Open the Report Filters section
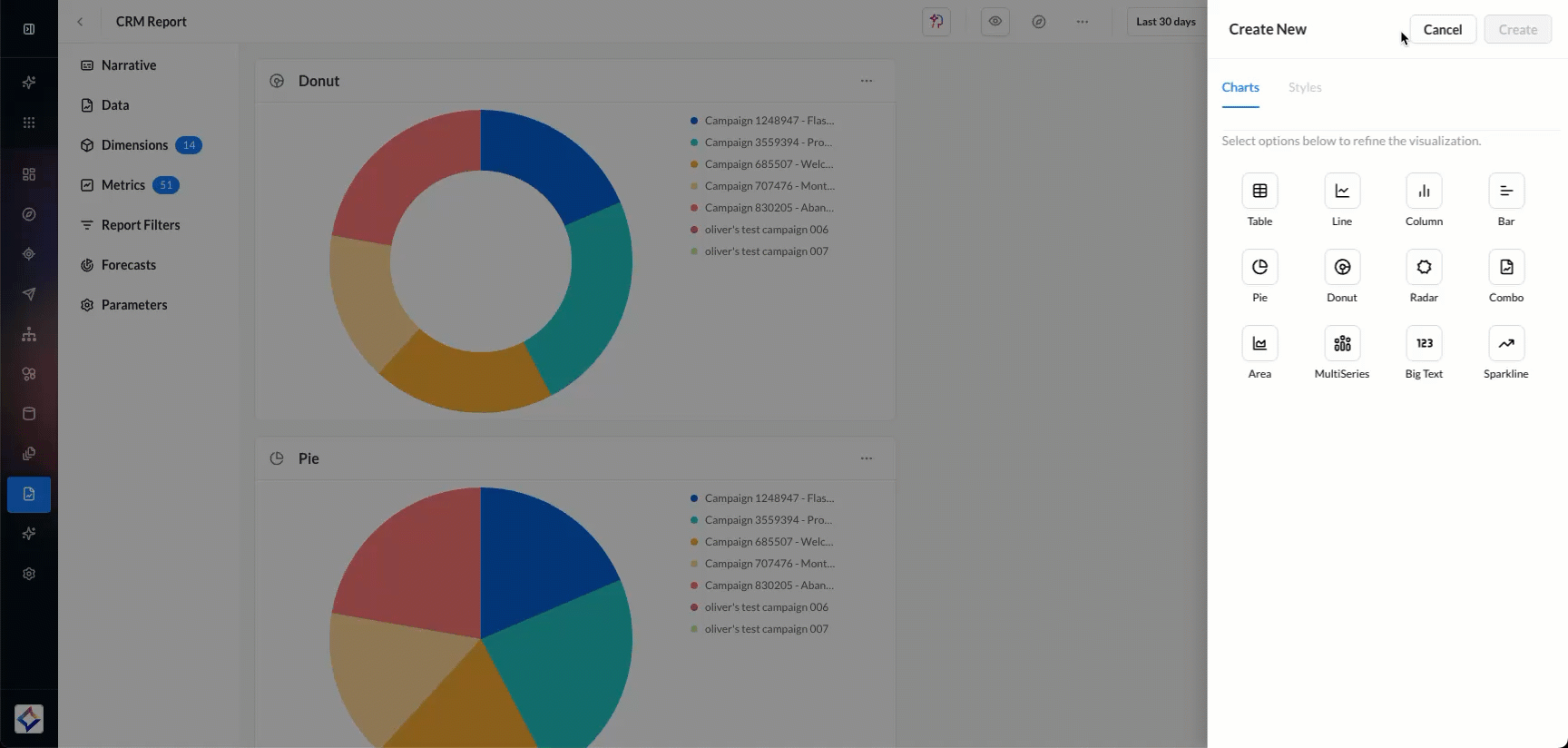This screenshot has height=748, width=1568. tap(140, 225)
